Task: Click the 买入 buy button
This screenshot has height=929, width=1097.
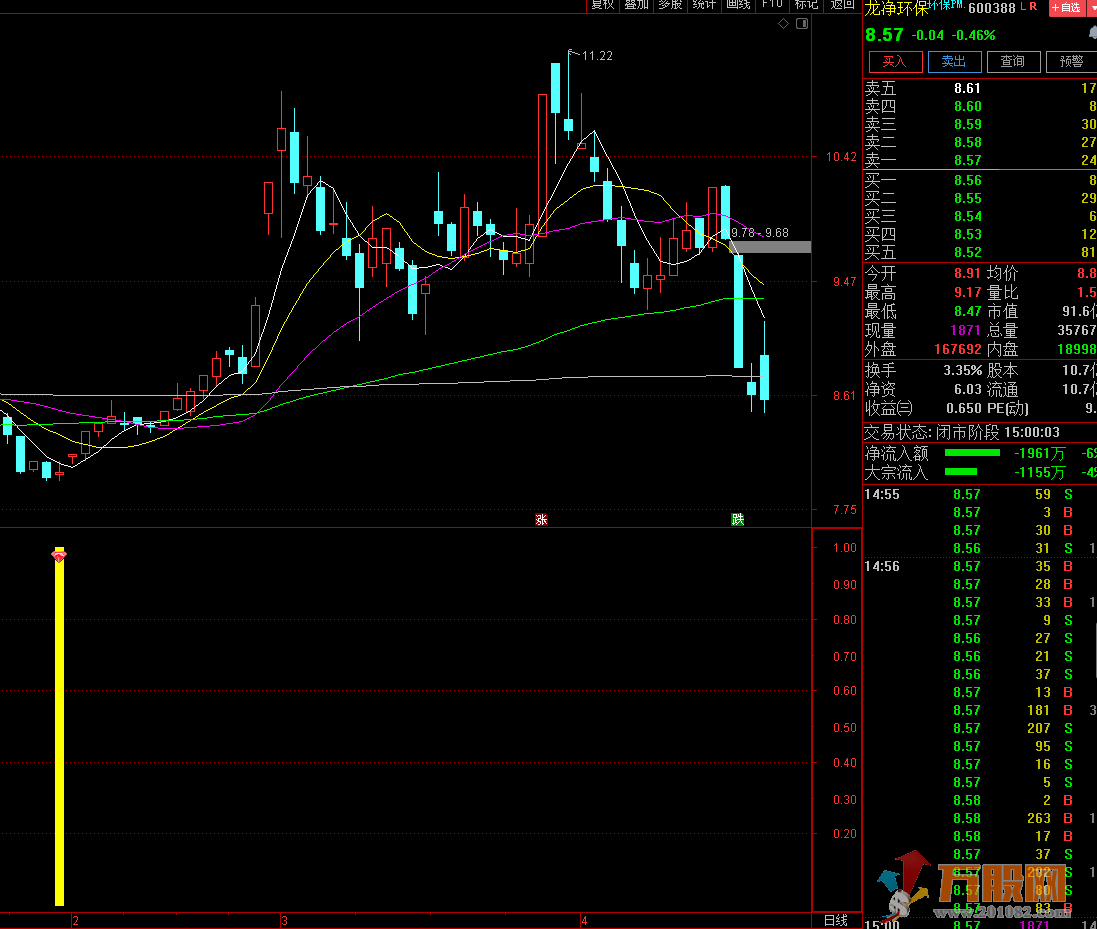Action: (x=896, y=62)
